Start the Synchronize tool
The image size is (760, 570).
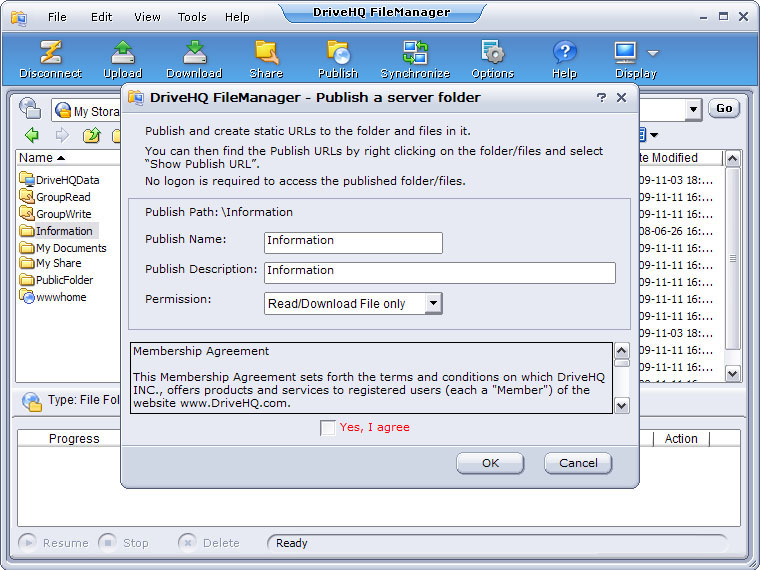(415, 59)
